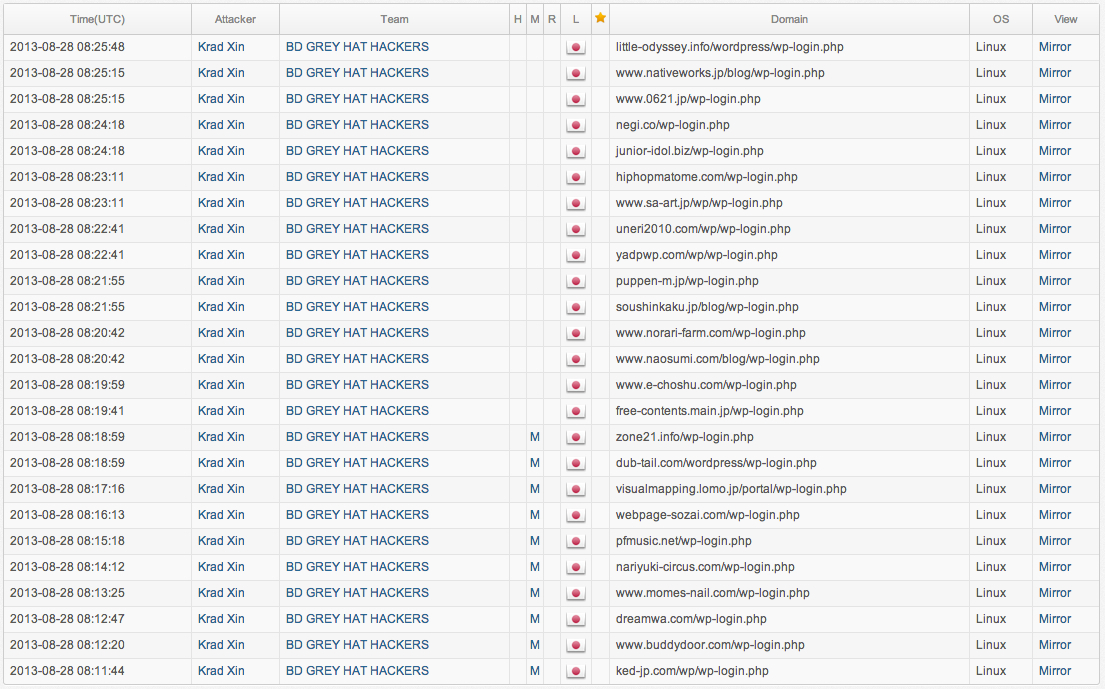
Task: Click Japan flag in yadpwp.com row
Action: [x=576, y=256]
